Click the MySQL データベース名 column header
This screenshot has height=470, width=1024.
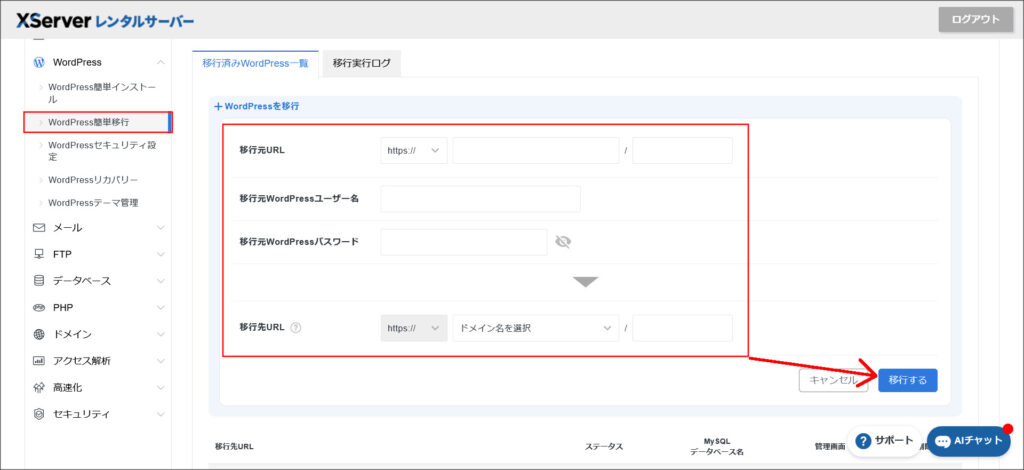coord(716,447)
